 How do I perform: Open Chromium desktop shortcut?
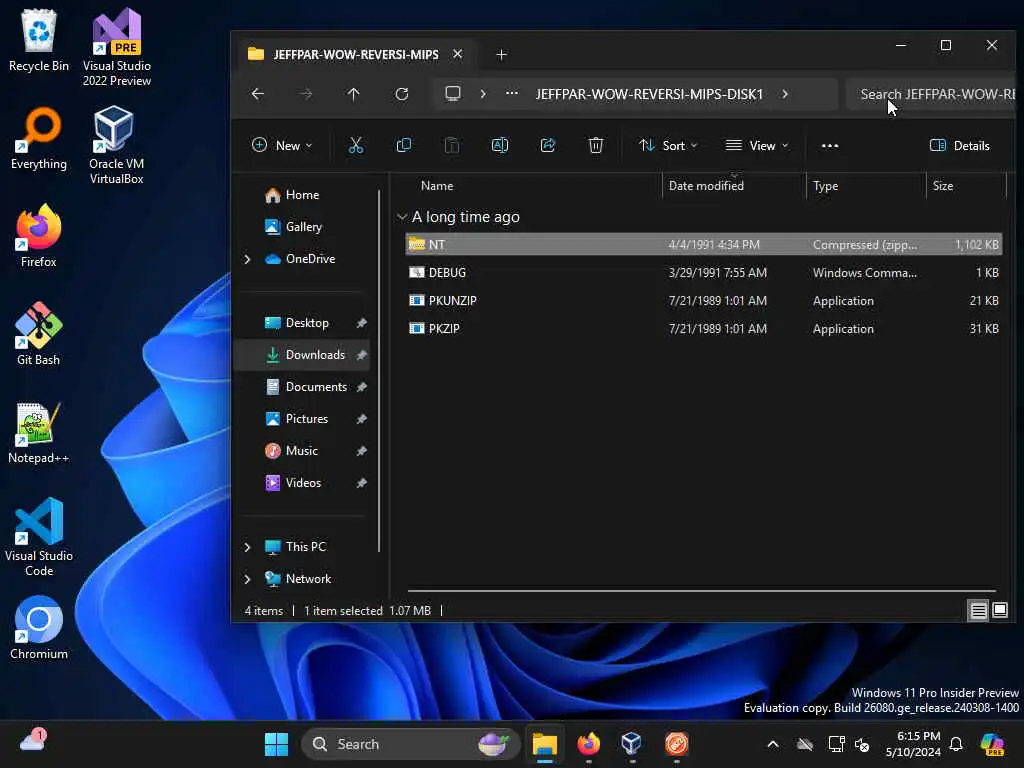coord(39,628)
